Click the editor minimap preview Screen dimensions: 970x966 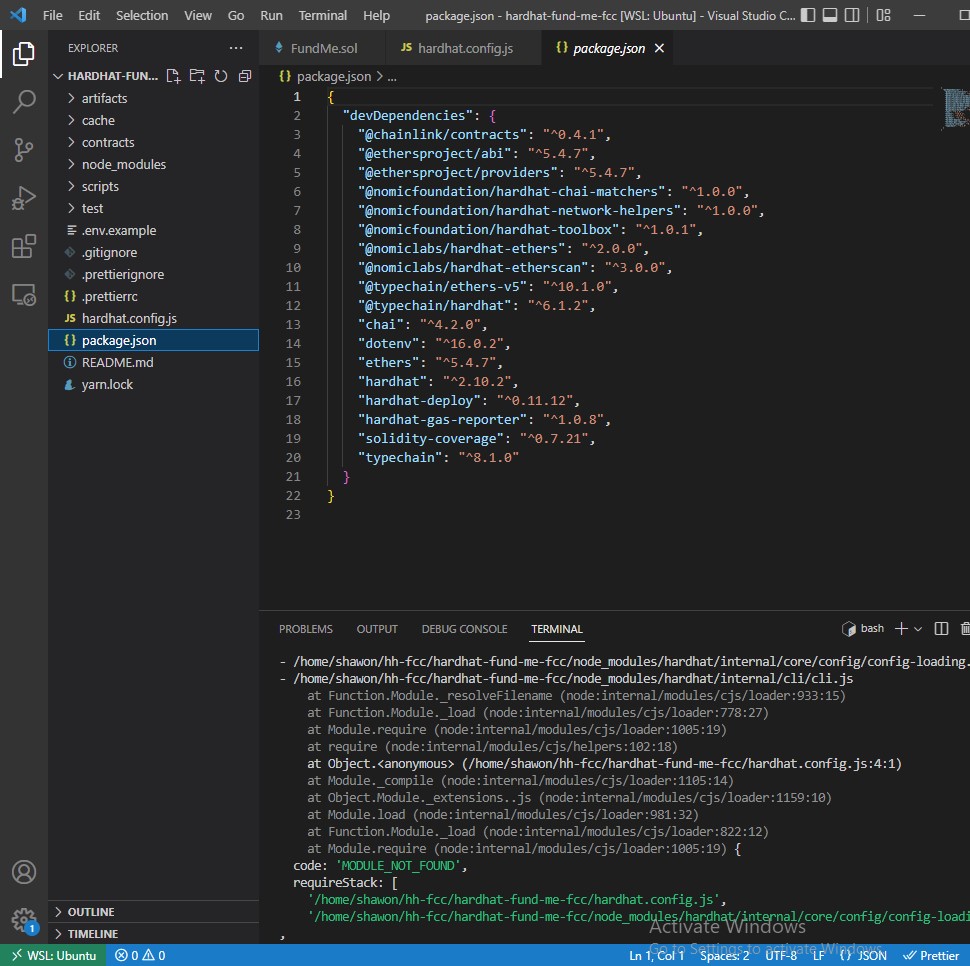tap(956, 109)
